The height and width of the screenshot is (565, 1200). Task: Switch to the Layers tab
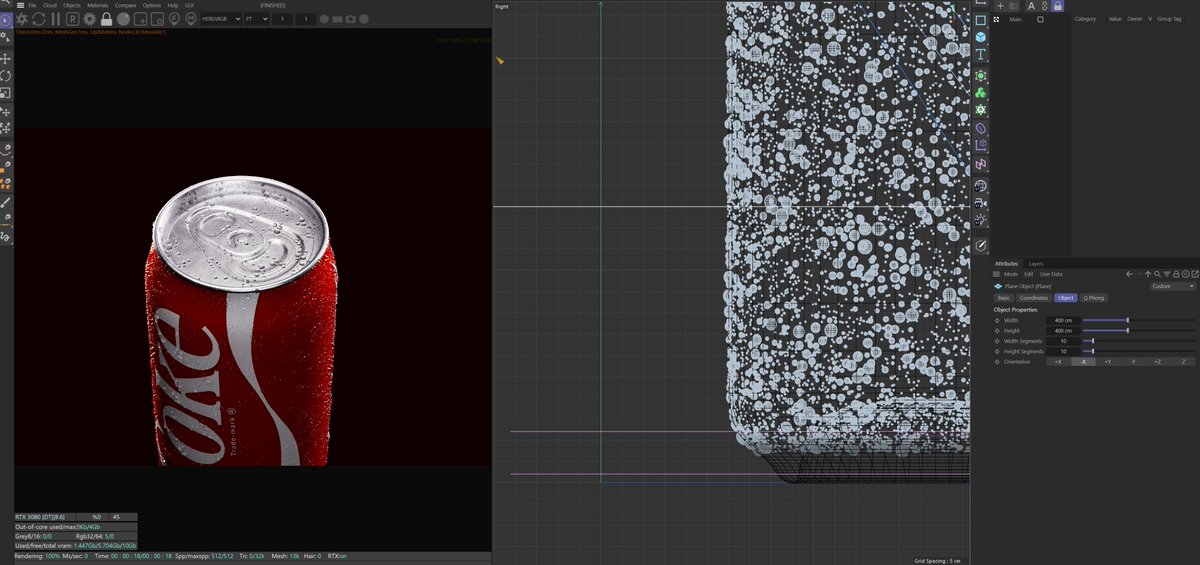[1036, 264]
